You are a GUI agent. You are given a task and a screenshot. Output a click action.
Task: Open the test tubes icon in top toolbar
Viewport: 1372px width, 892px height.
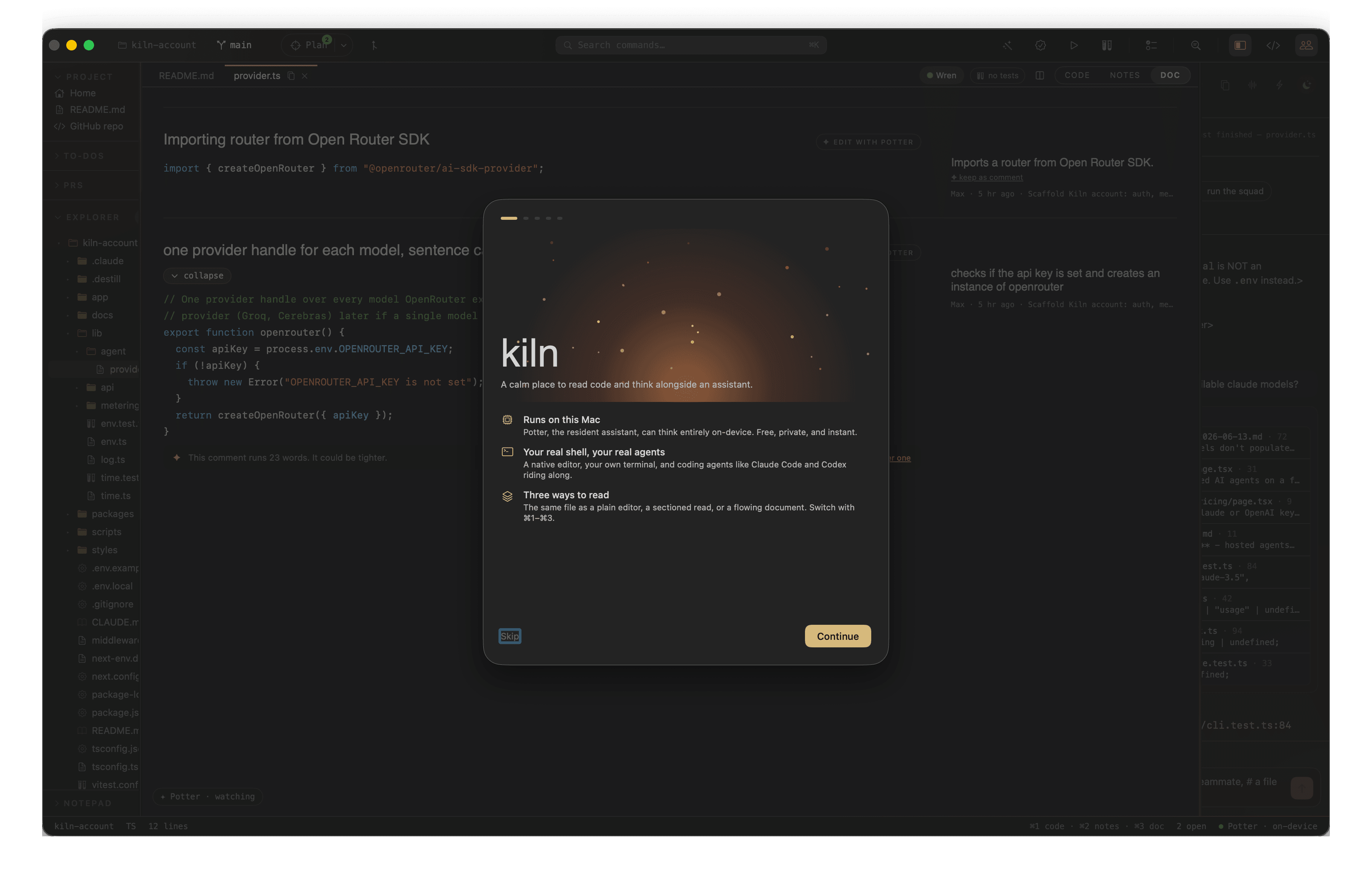pyautogui.click(x=1107, y=45)
